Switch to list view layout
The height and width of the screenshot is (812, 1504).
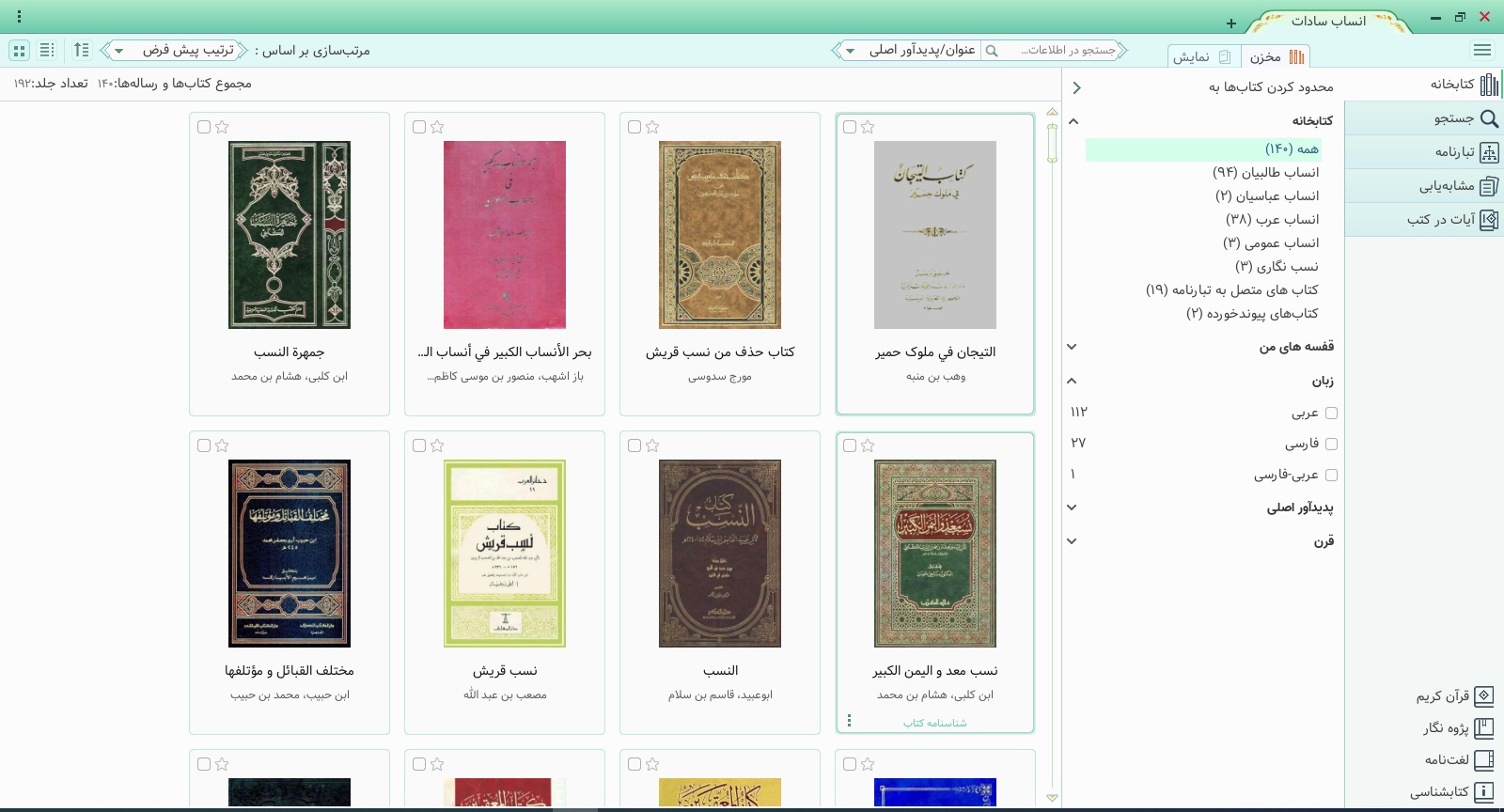point(47,50)
